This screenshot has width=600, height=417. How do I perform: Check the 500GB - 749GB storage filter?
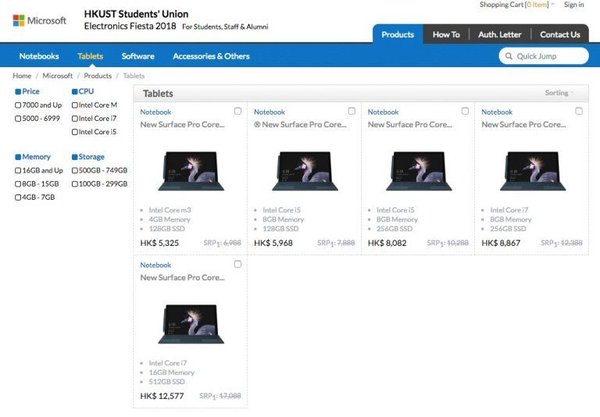(75, 170)
